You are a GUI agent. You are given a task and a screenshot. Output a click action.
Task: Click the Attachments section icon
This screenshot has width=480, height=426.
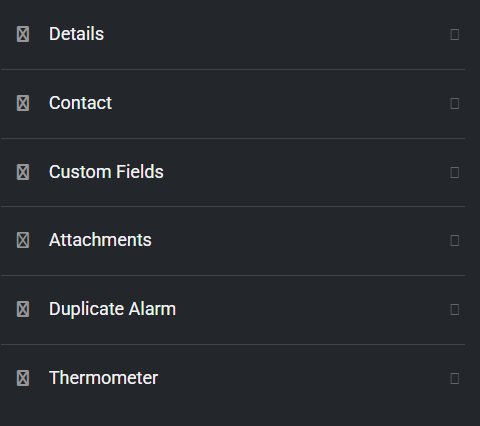click(23, 240)
